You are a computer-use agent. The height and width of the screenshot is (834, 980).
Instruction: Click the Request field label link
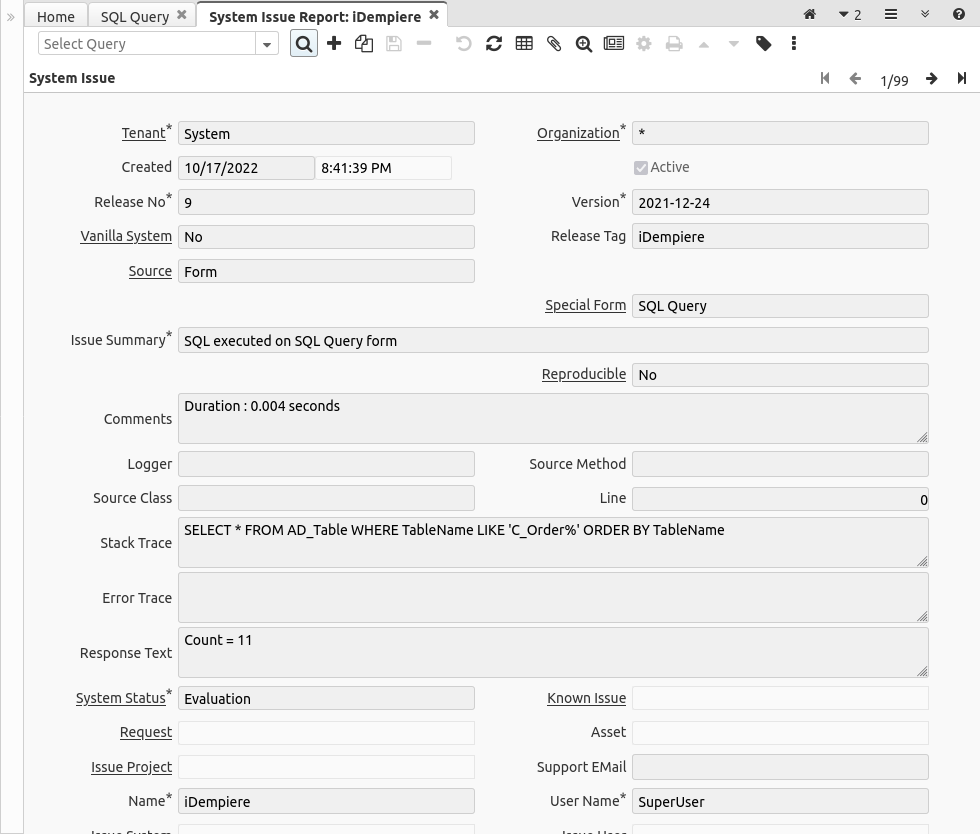(145, 732)
